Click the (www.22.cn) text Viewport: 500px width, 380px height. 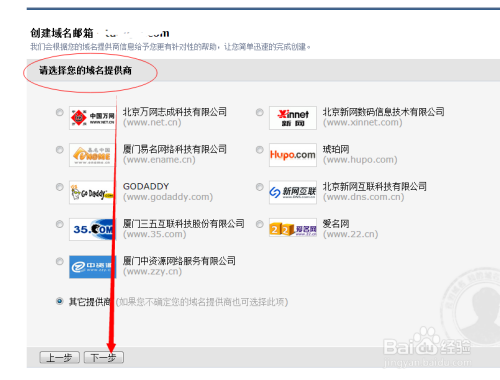tap(350, 234)
